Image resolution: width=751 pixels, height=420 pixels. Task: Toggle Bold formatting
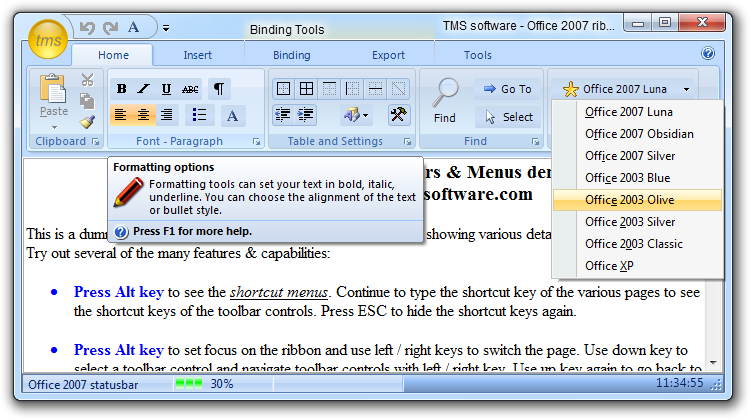[x=122, y=89]
